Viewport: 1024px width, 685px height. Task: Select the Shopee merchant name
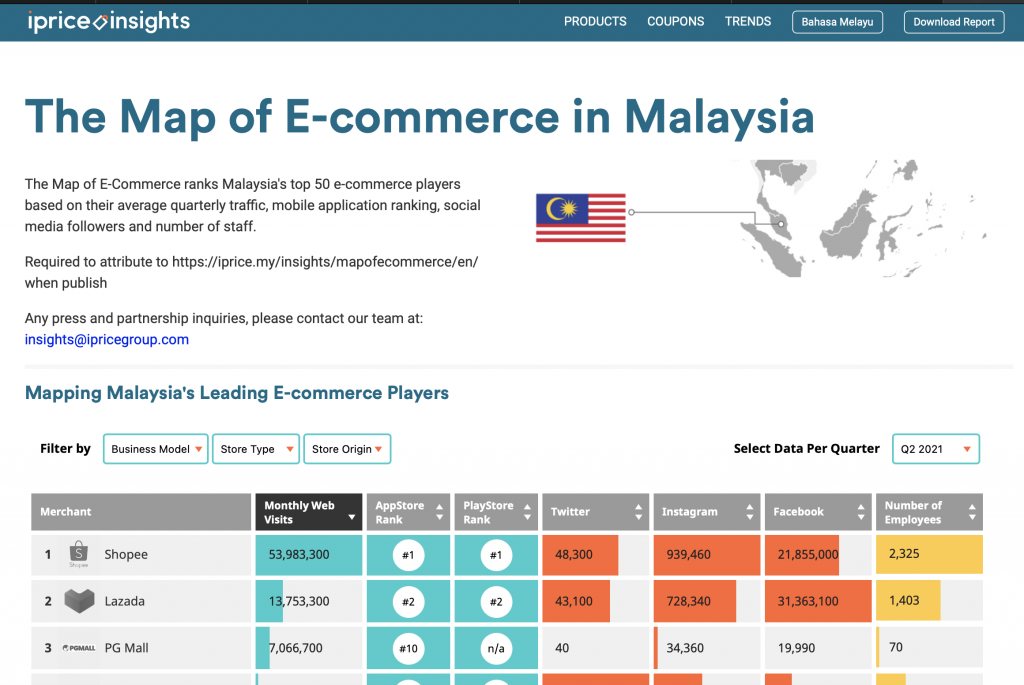126,554
